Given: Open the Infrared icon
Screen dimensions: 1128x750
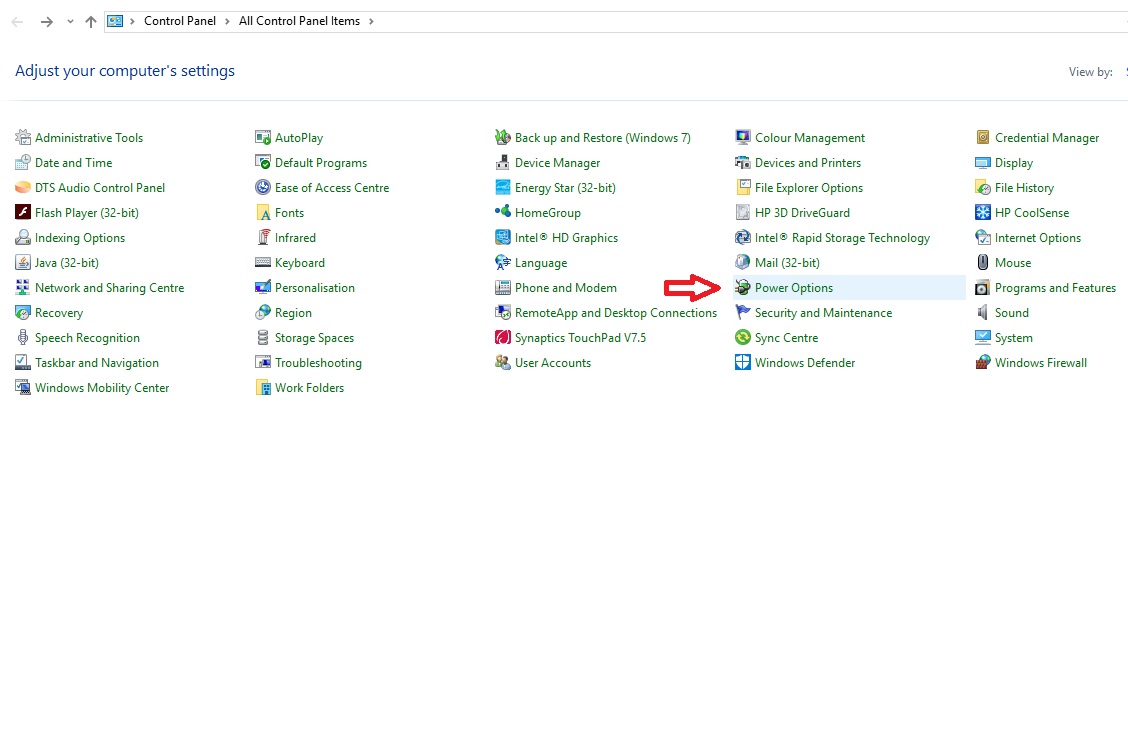Looking at the screenshot, I should (x=263, y=237).
